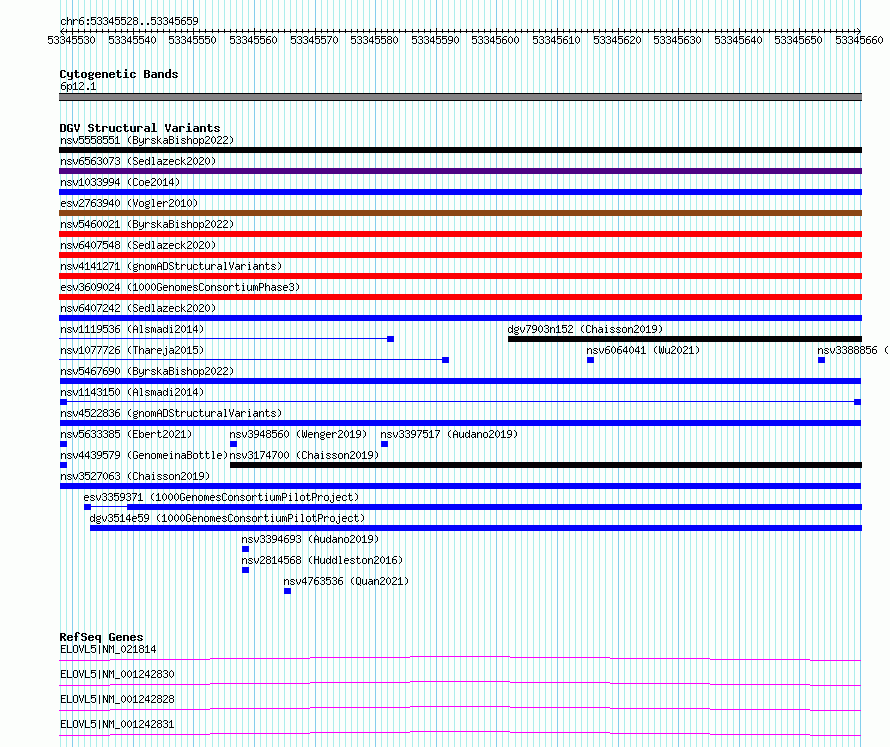Click the red esv3609024 variant bar
Screen dimensions: 890x747
coord(460,297)
